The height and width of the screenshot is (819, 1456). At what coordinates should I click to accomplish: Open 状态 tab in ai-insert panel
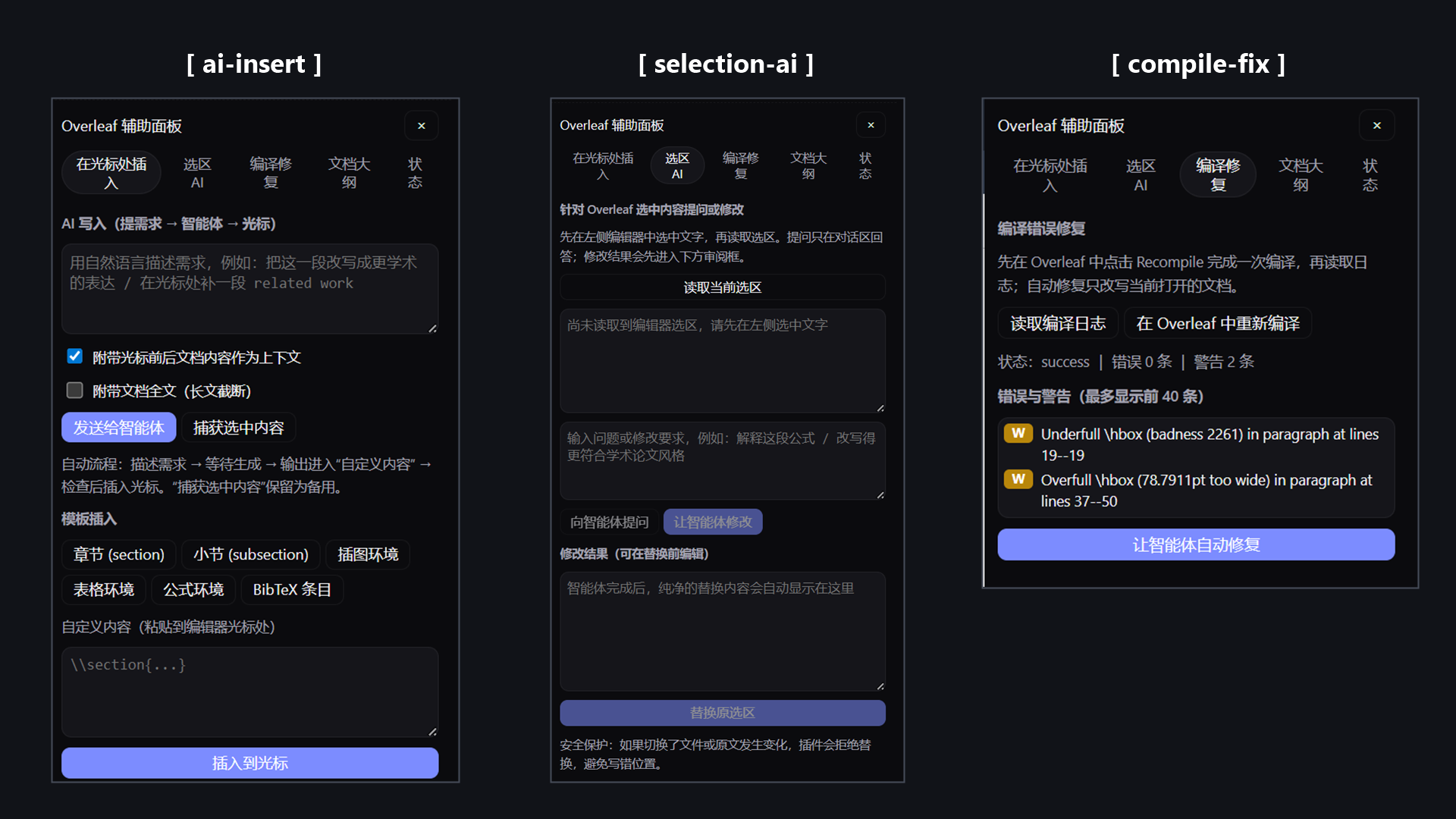(x=415, y=173)
